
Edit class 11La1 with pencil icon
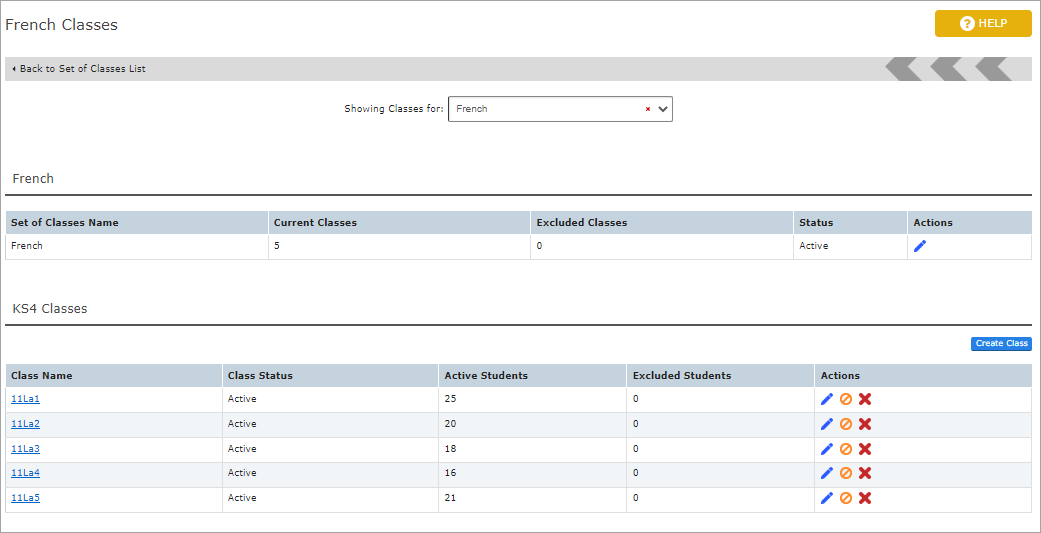coord(827,399)
